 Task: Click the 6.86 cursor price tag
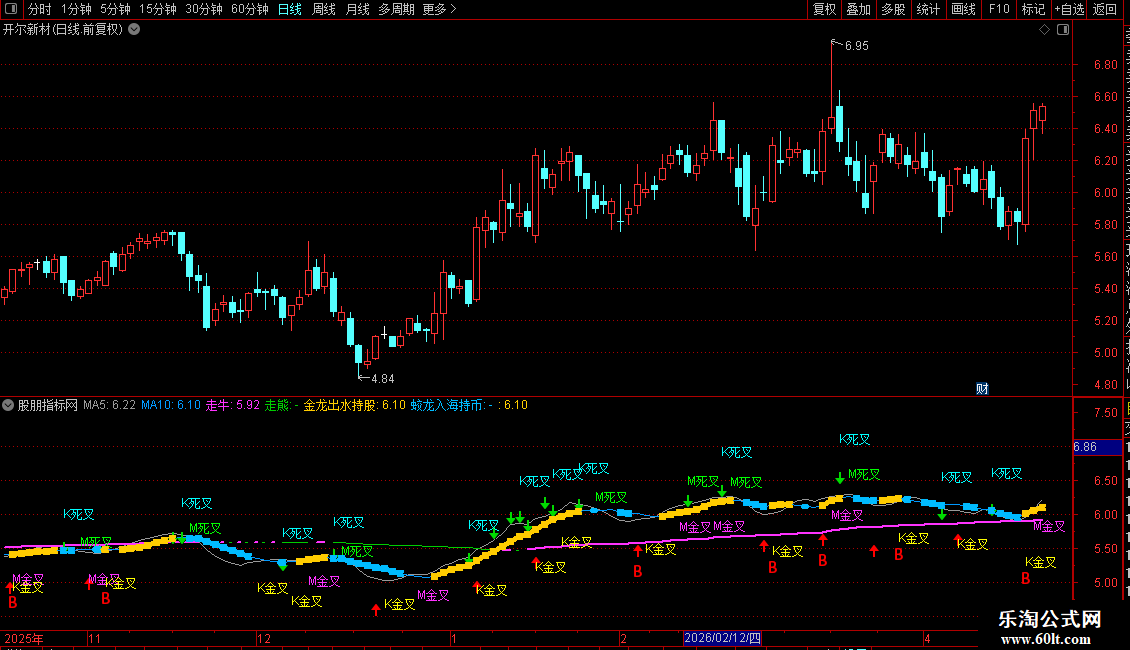pyautogui.click(x=1097, y=447)
